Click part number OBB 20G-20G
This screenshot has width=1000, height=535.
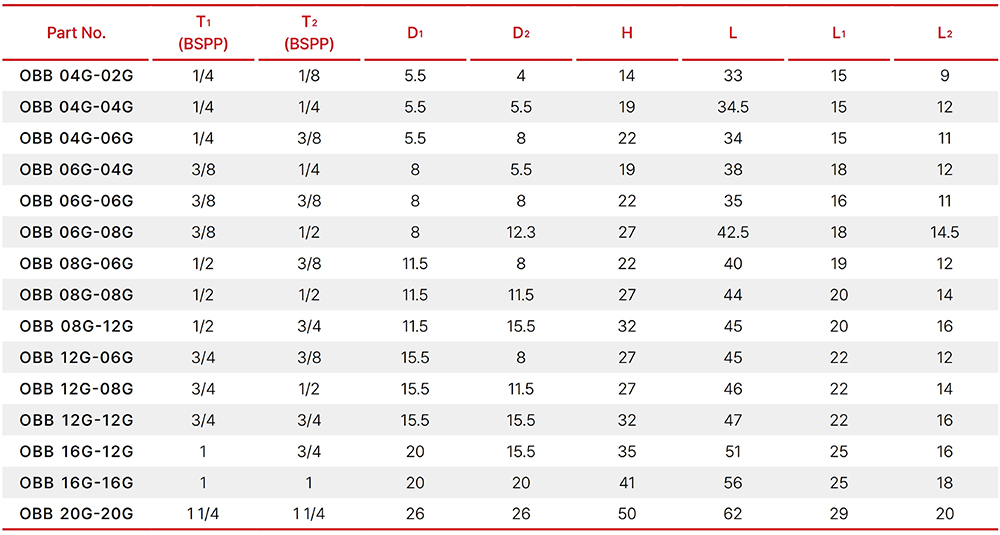point(76,515)
